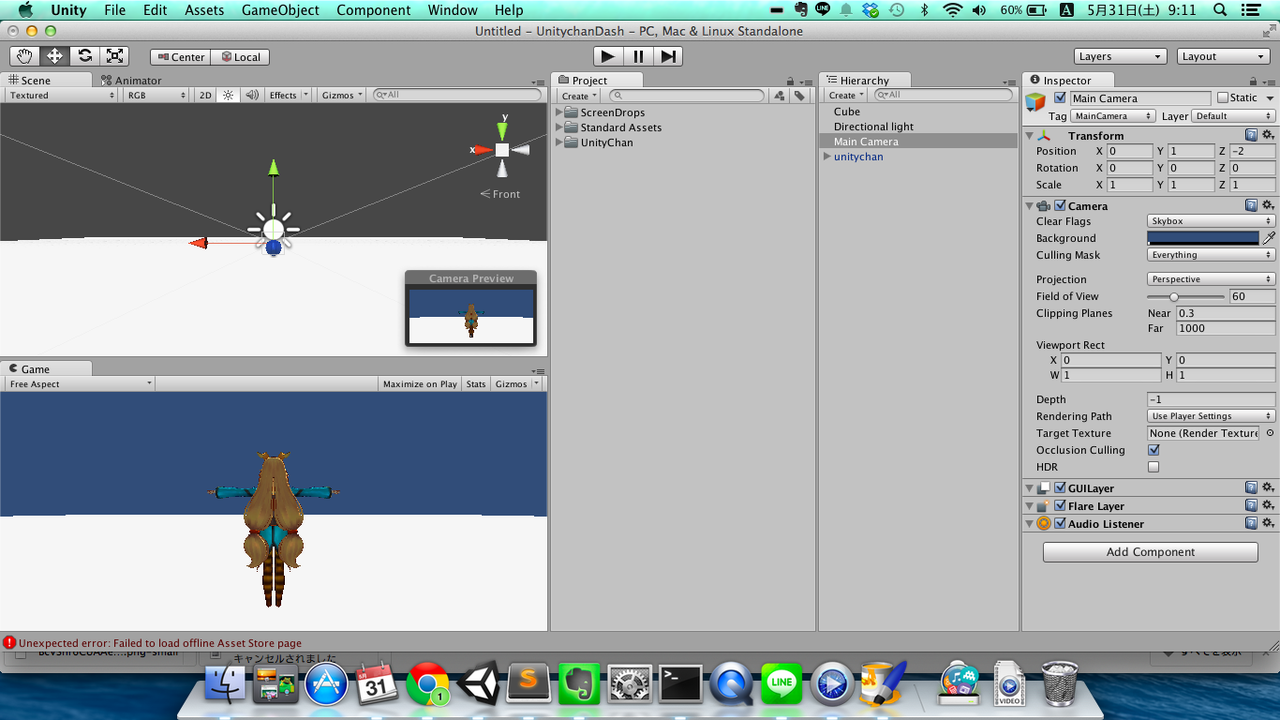
Task: Toggle the Flare Layer checkbox
Action: pos(1060,506)
